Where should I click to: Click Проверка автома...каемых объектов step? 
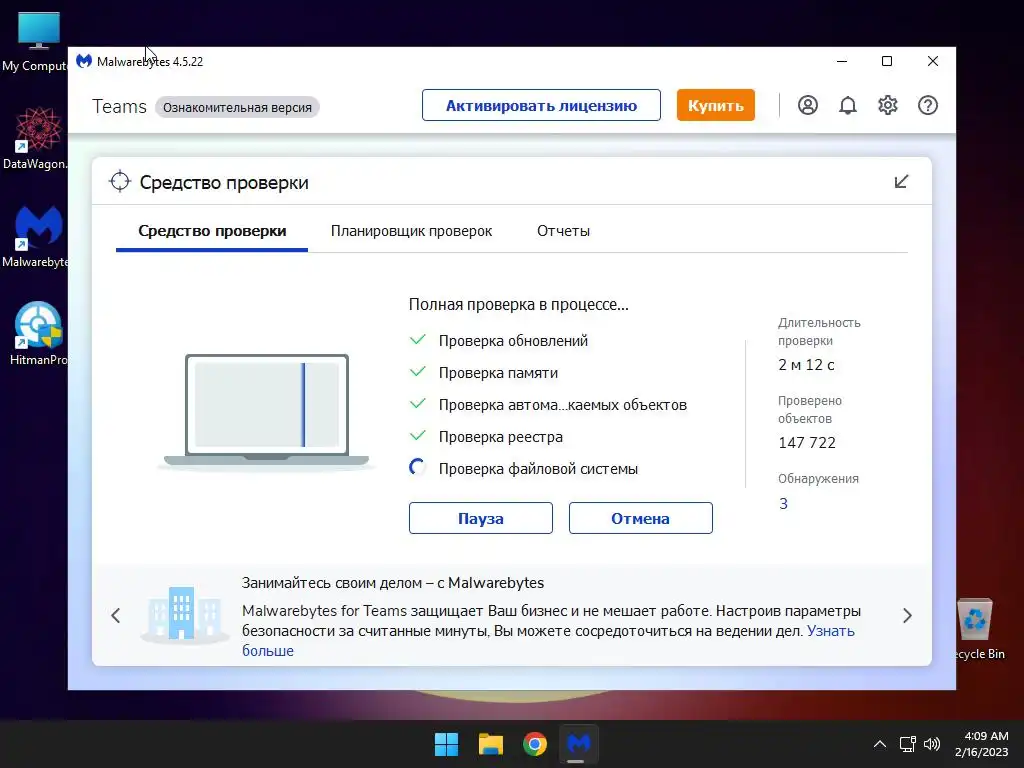click(x=563, y=405)
